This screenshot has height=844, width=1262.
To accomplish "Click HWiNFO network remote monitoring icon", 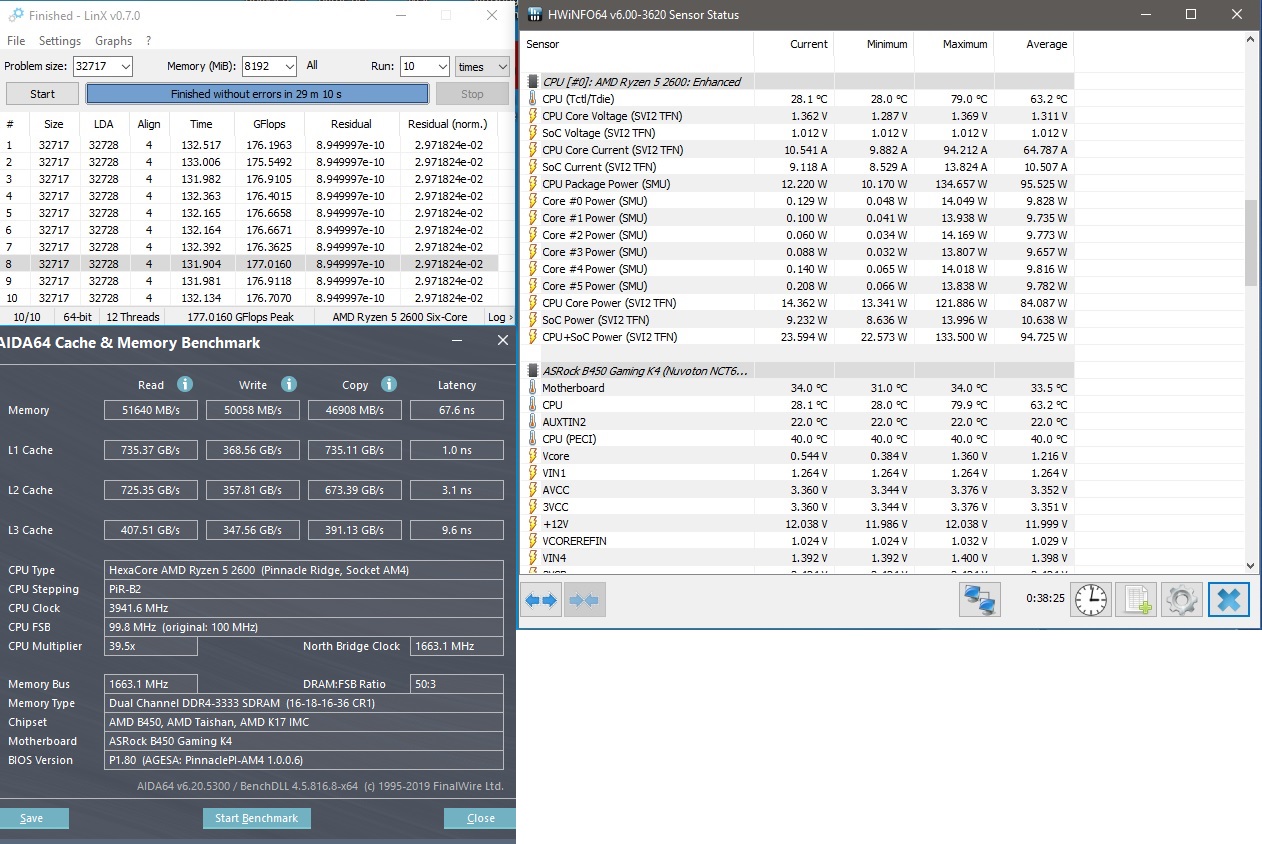I will tap(979, 600).
